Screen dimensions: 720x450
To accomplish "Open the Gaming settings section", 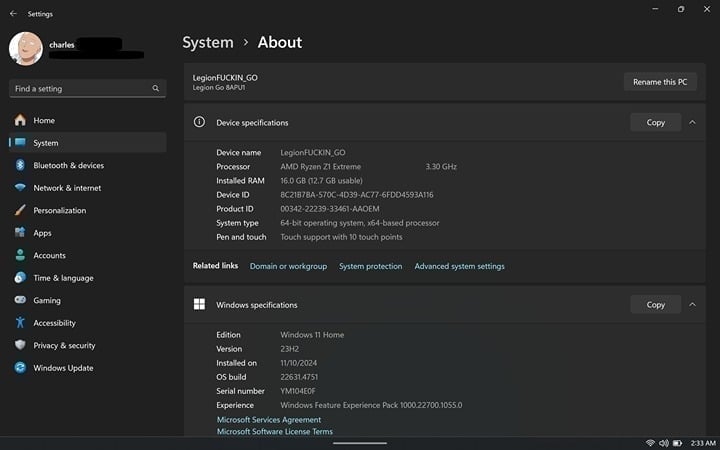I will [47, 300].
